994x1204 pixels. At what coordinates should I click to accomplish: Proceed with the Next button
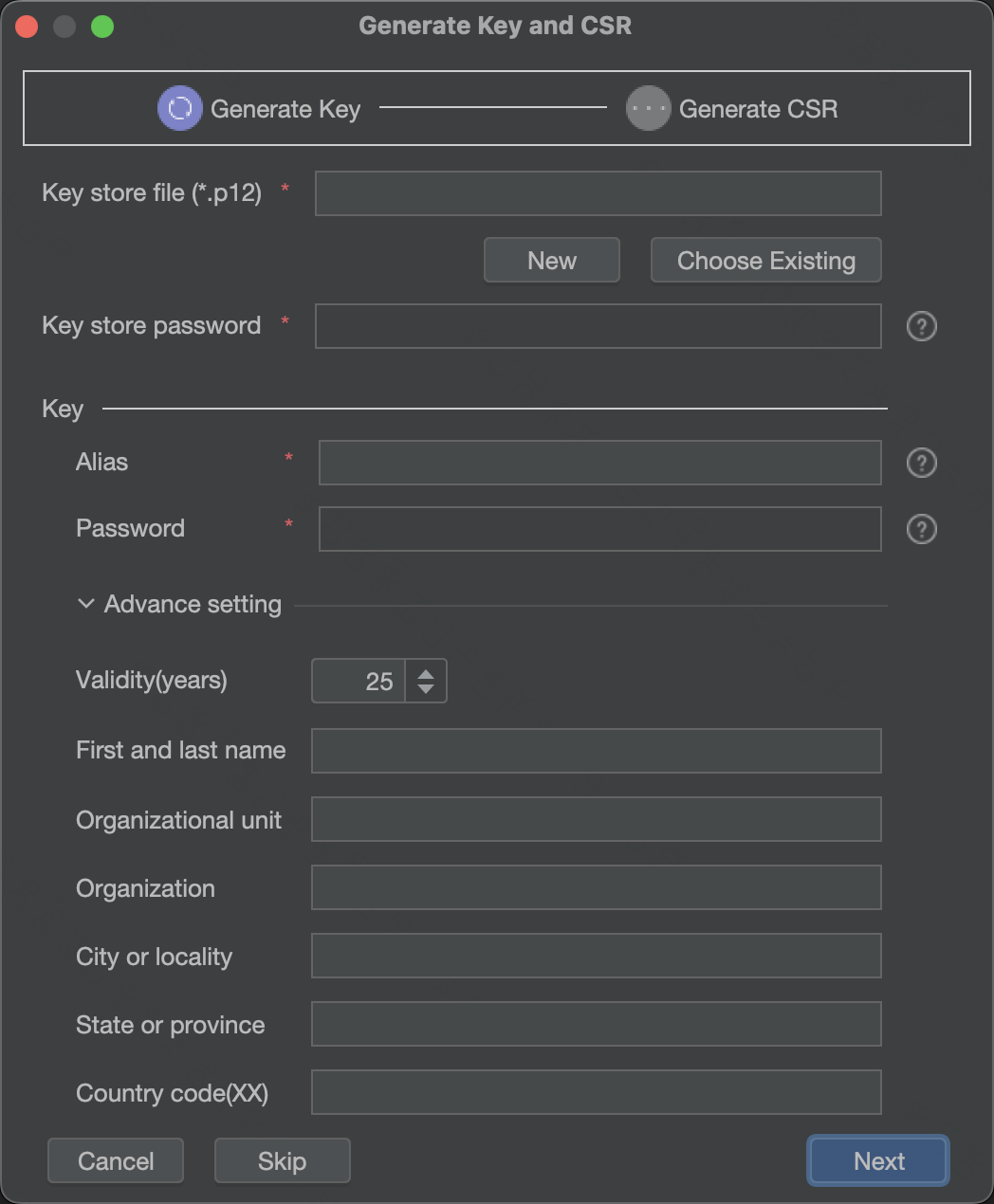[x=878, y=1161]
